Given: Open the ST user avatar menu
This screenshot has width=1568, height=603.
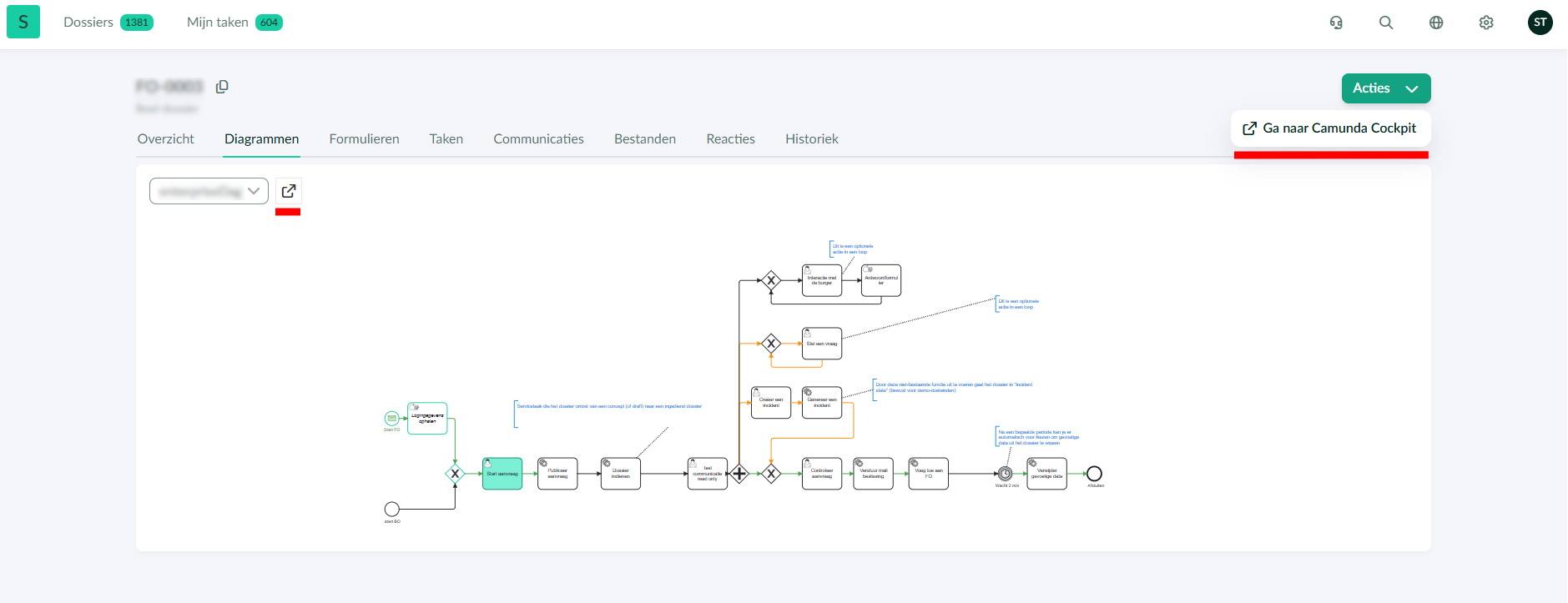Looking at the screenshot, I should (1540, 23).
